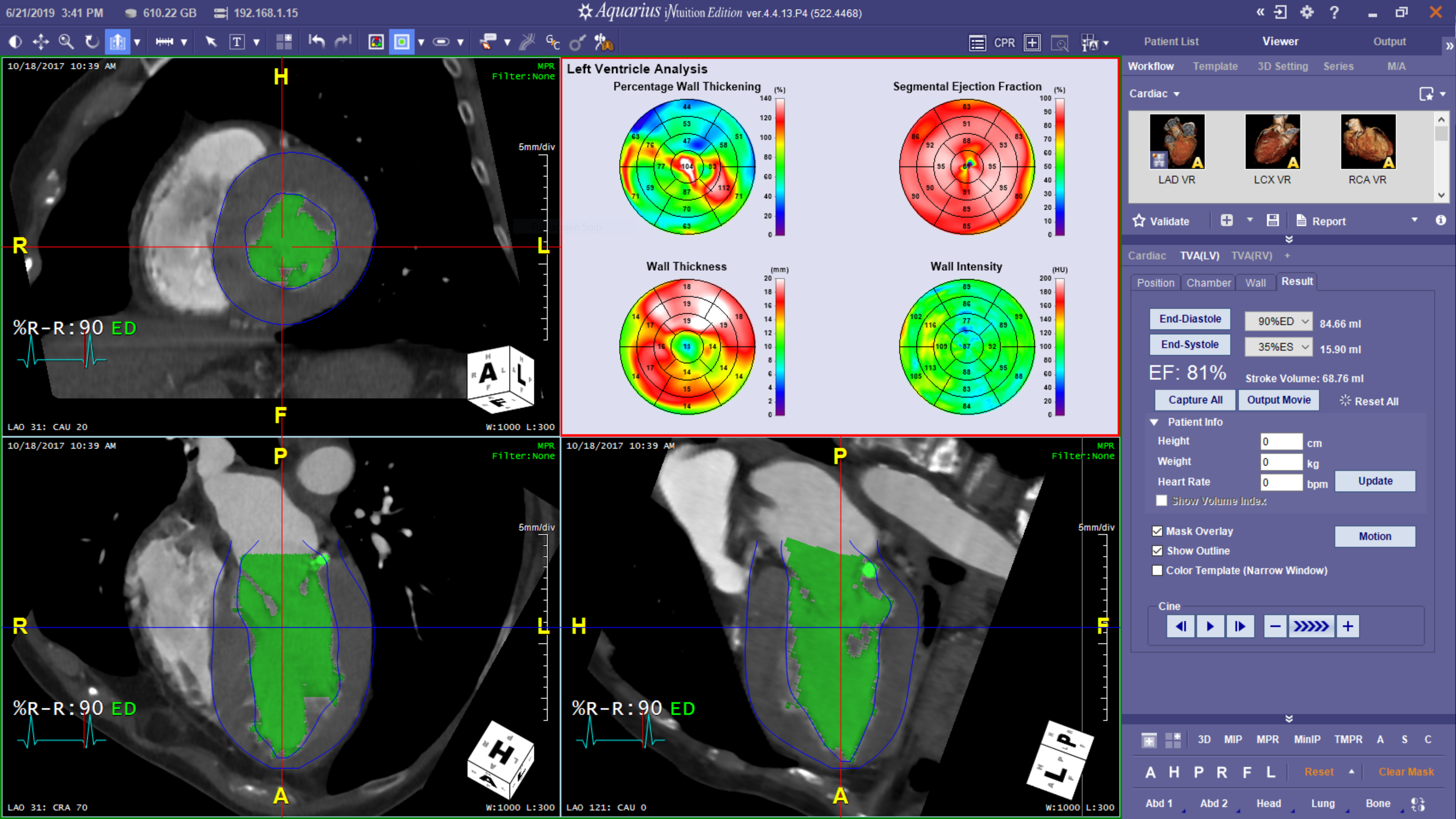This screenshot has height=819, width=1456.
Task: Uncheck Show Outline
Action: (x=1158, y=551)
